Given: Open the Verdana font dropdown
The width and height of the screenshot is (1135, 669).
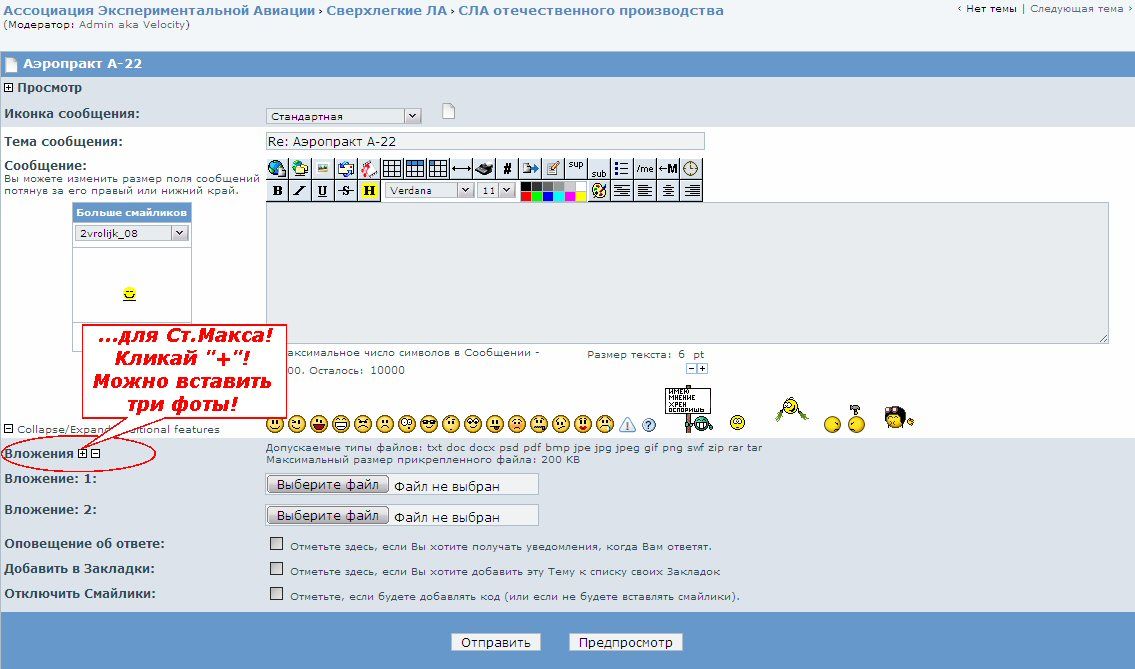Looking at the screenshot, I should pos(429,190).
